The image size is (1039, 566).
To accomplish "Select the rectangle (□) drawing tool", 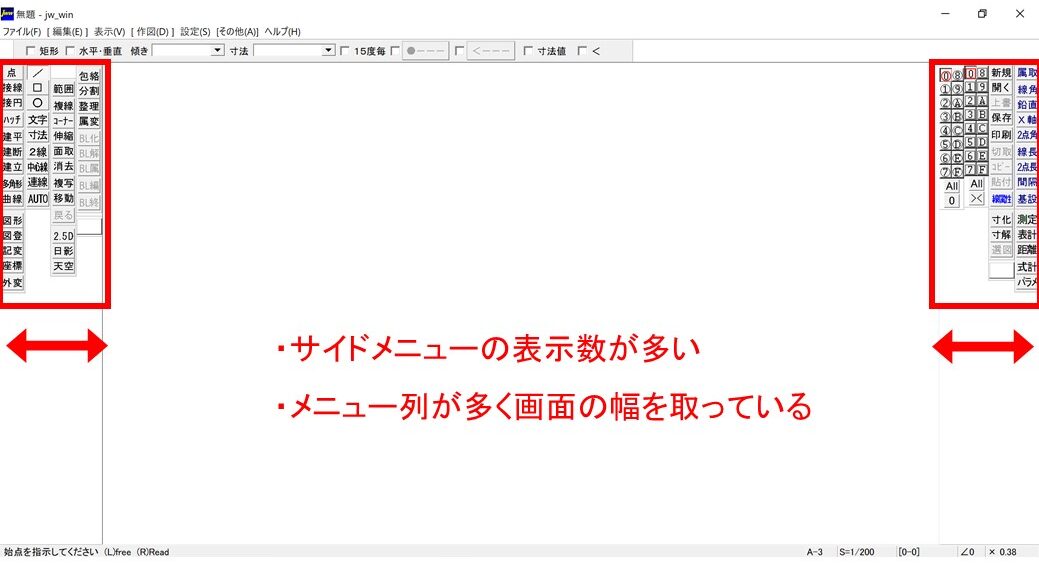I will point(38,87).
